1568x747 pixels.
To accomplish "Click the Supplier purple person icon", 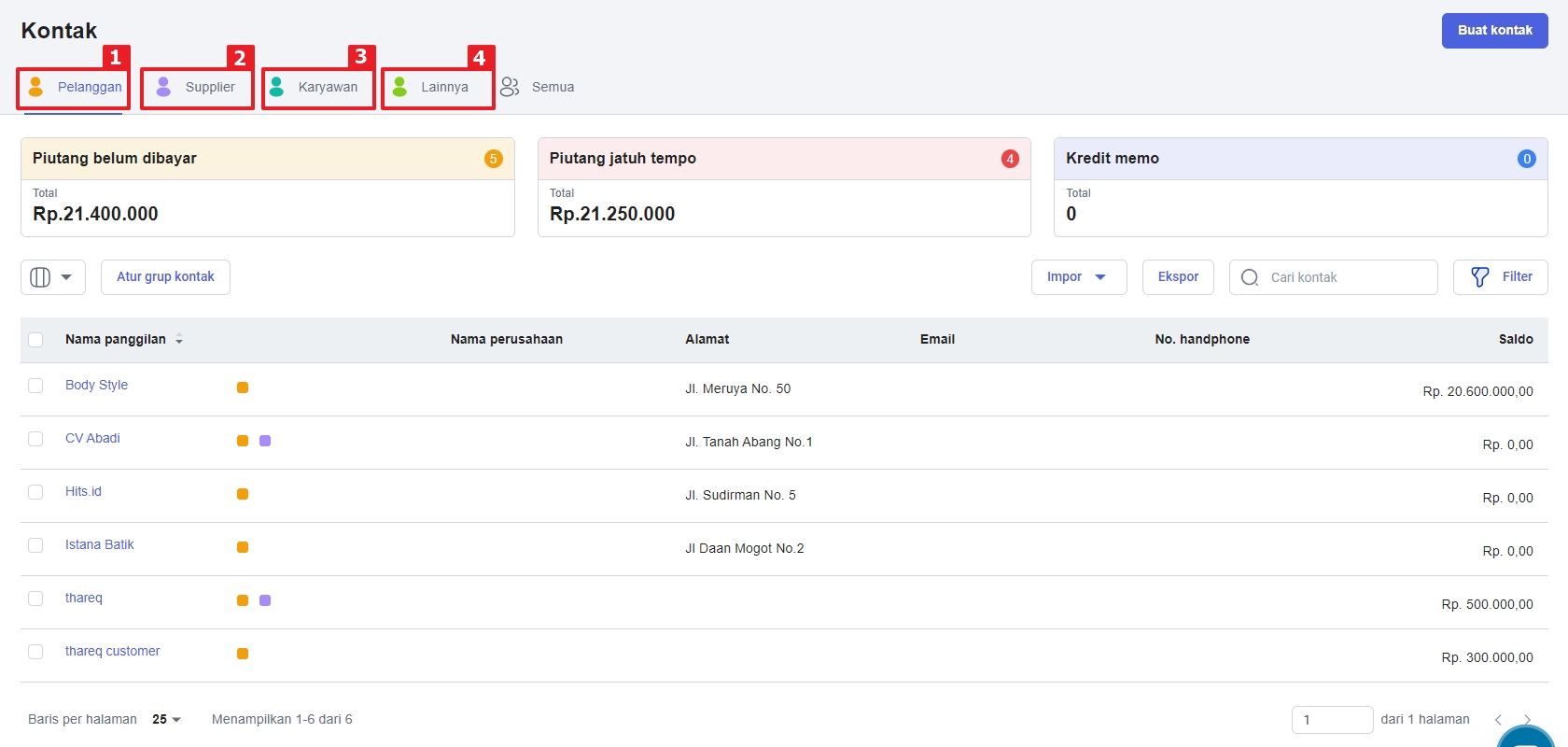I will click(x=163, y=87).
